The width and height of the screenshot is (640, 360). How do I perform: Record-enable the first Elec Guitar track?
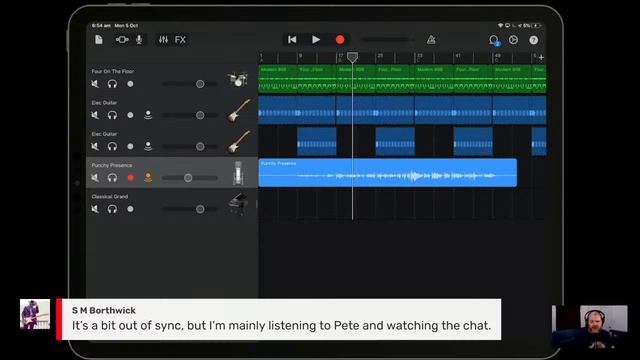130,115
